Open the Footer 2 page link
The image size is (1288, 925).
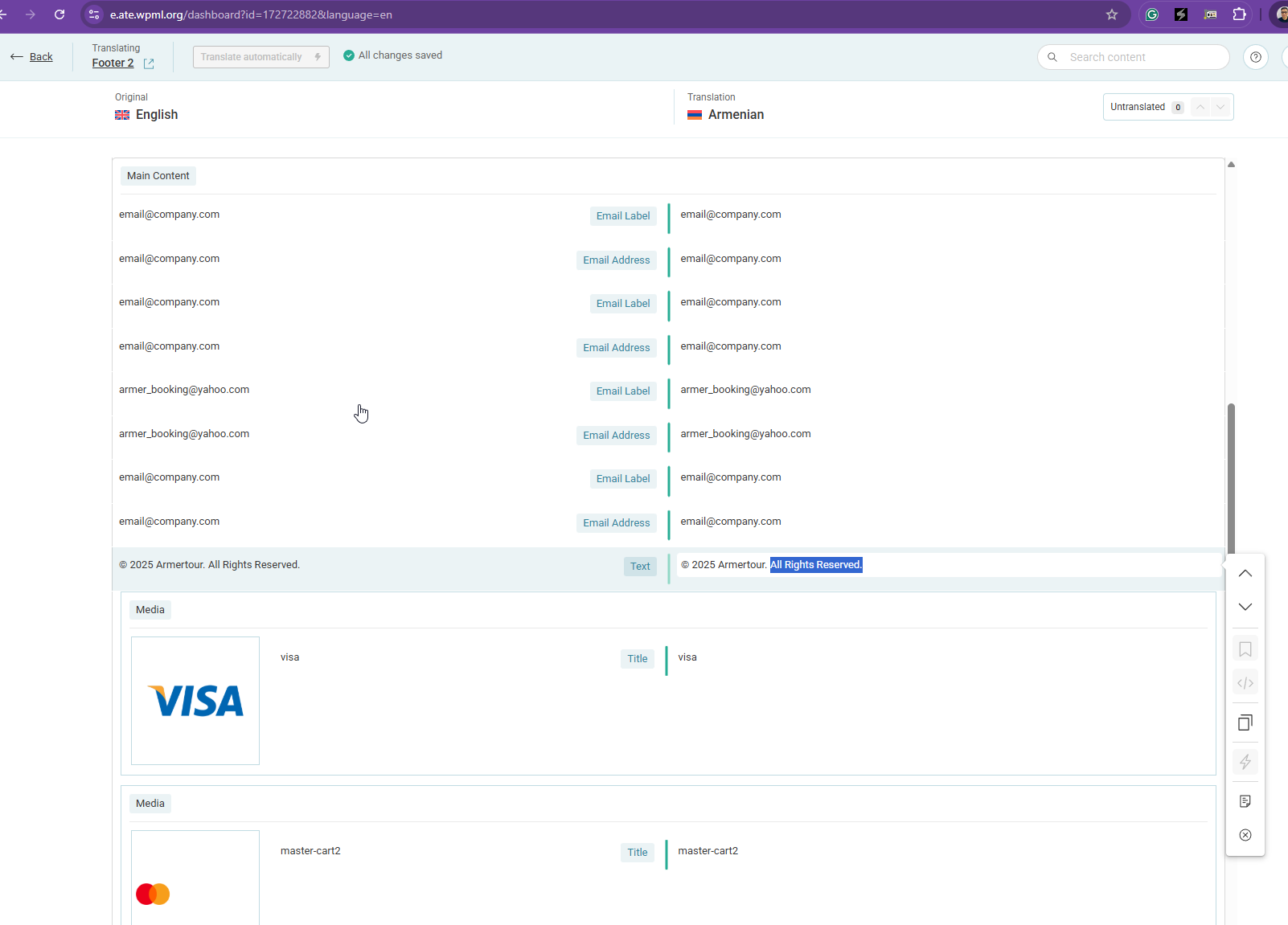113,63
